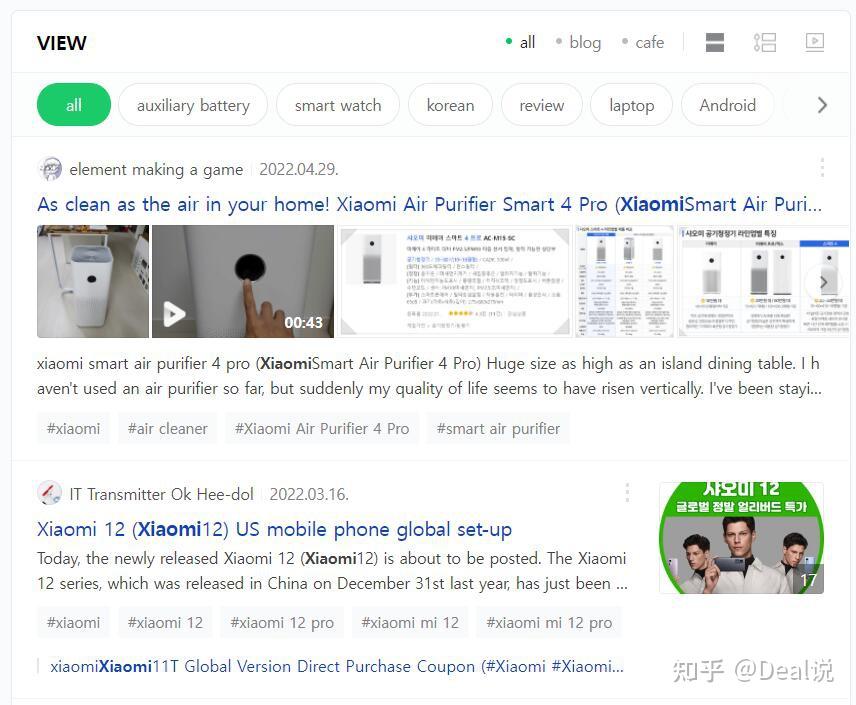Open options menu for air purifier post

[822, 167]
